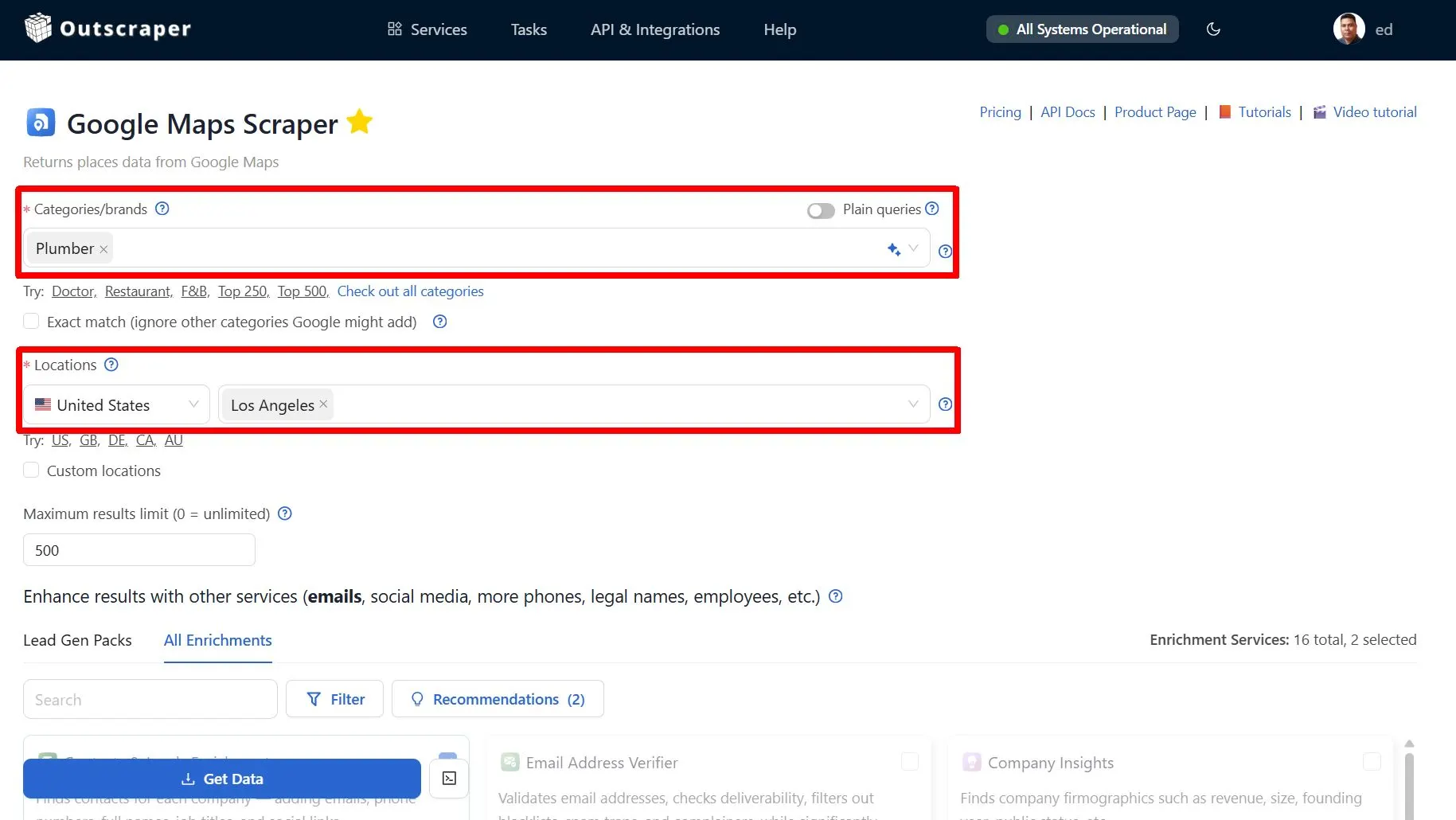Click help icon next to Plain queries

(932, 209)
